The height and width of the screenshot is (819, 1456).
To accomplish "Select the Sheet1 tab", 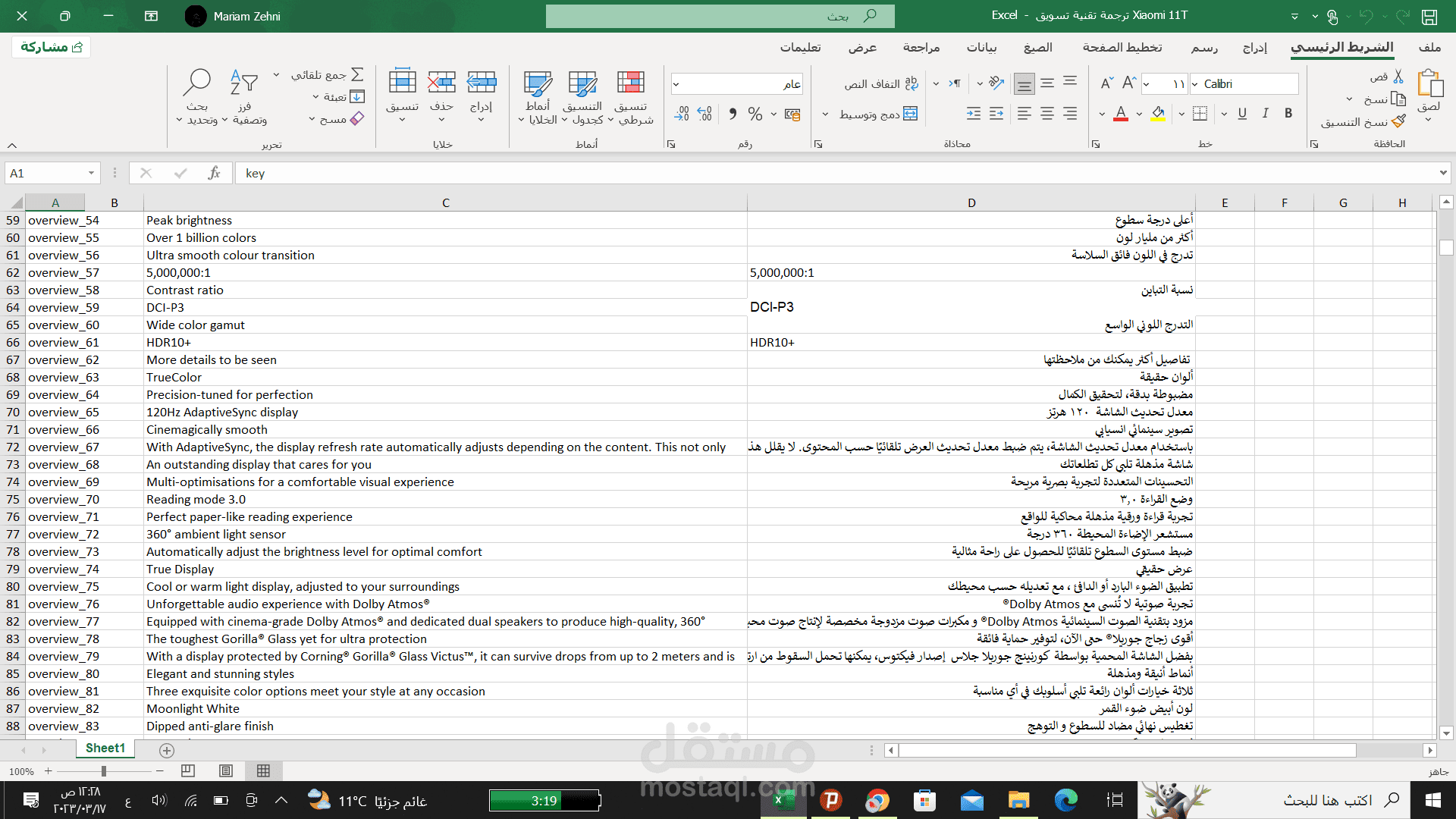I will [x=105, y=748].
